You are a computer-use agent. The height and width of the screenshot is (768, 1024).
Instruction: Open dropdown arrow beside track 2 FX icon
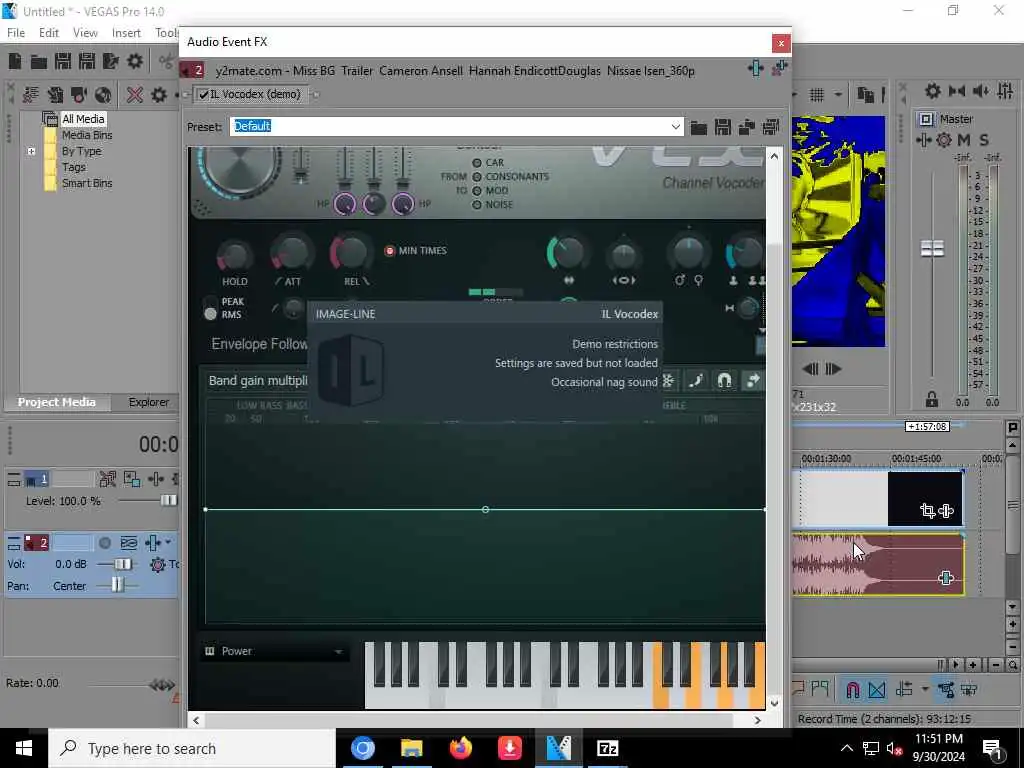168,542
